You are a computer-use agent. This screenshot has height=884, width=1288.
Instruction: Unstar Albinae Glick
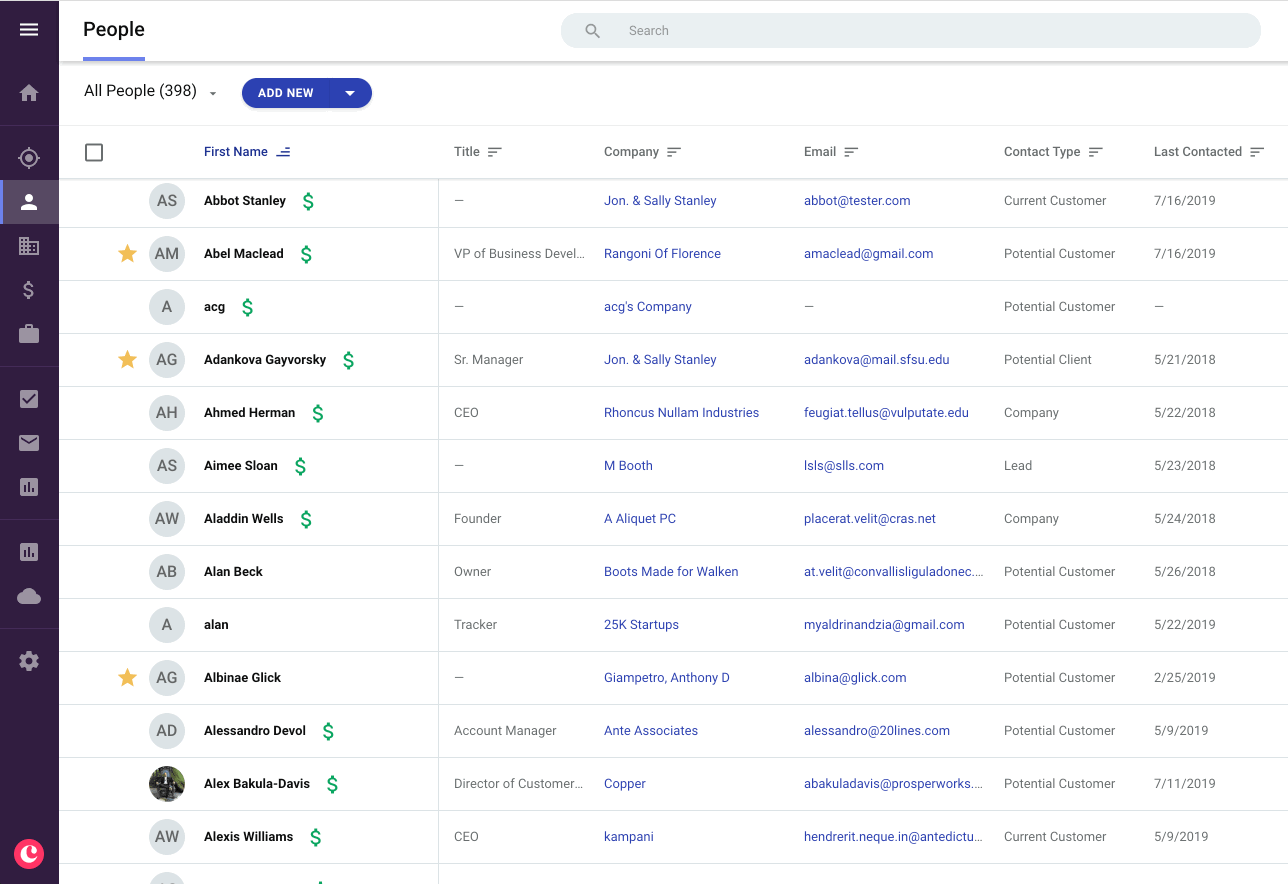(x=127, y=678)
